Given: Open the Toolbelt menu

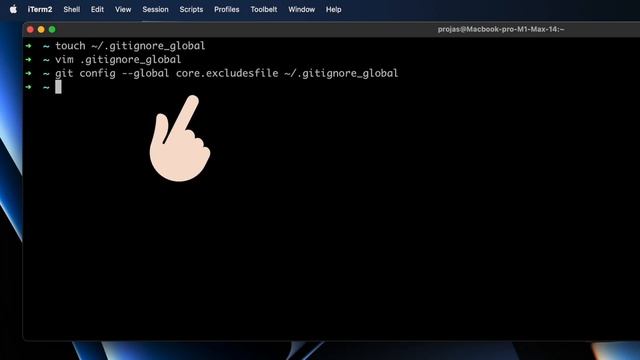Looking at the screenshot, I should (264, 9).
